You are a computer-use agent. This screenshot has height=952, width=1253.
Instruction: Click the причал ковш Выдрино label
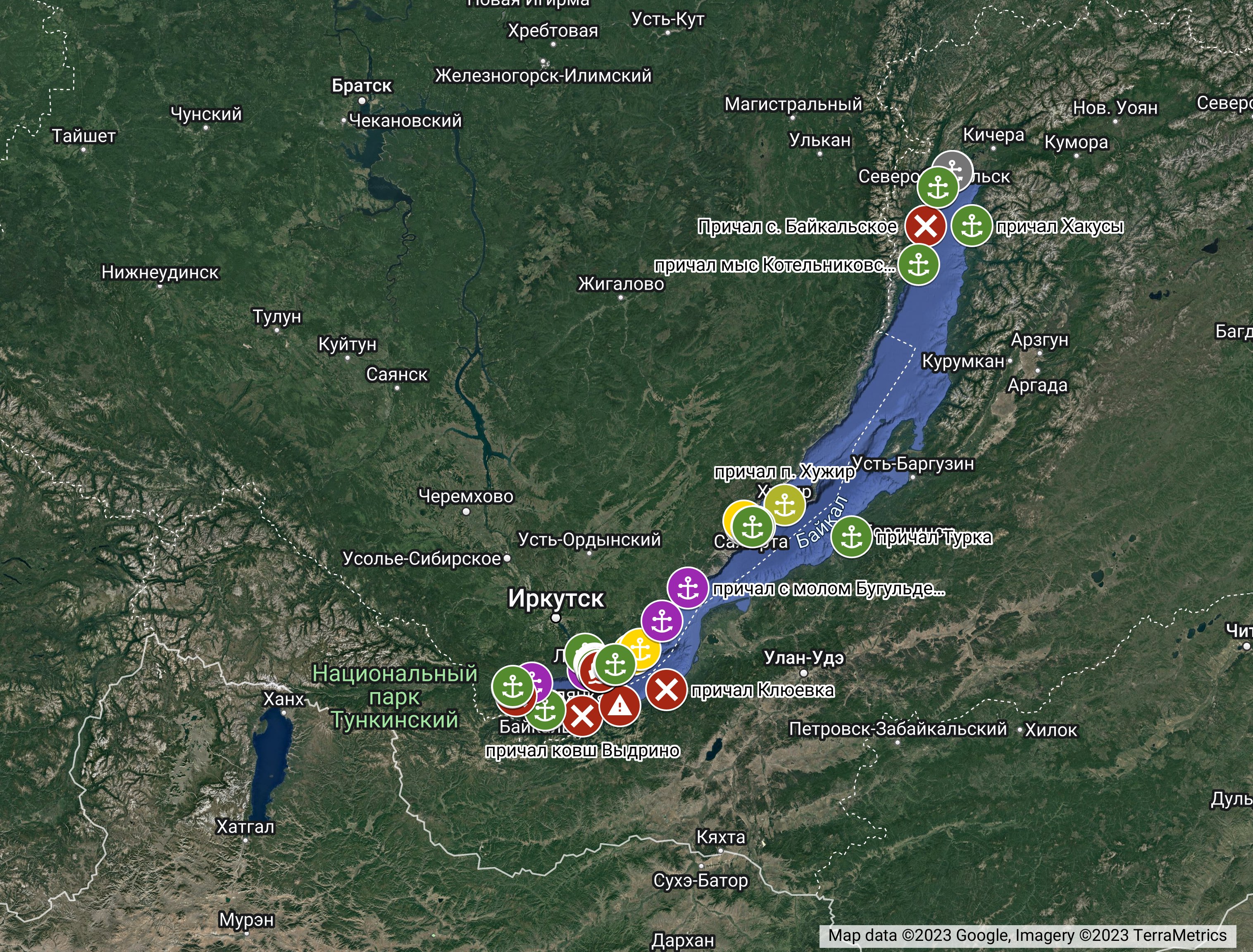582,751
